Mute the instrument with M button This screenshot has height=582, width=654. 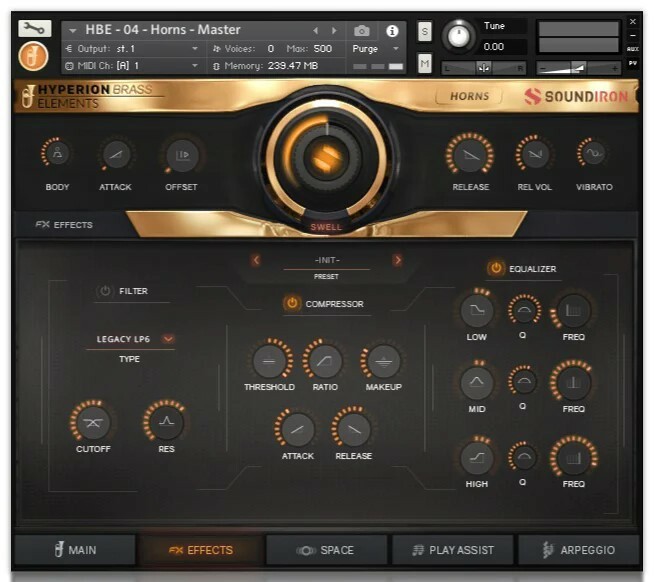(425, 63)
